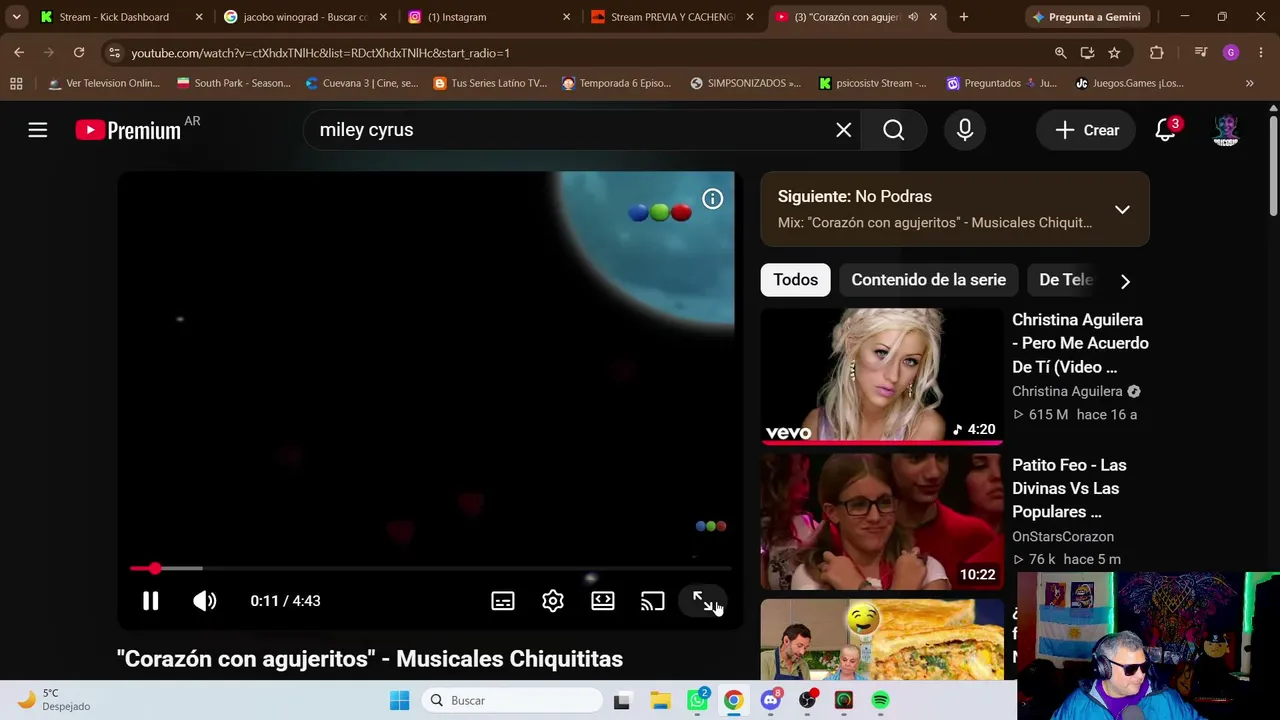Open 'South Park - Season...' bookmark
This screenshot has height=720, width=1280.
(x=233, y=83)
